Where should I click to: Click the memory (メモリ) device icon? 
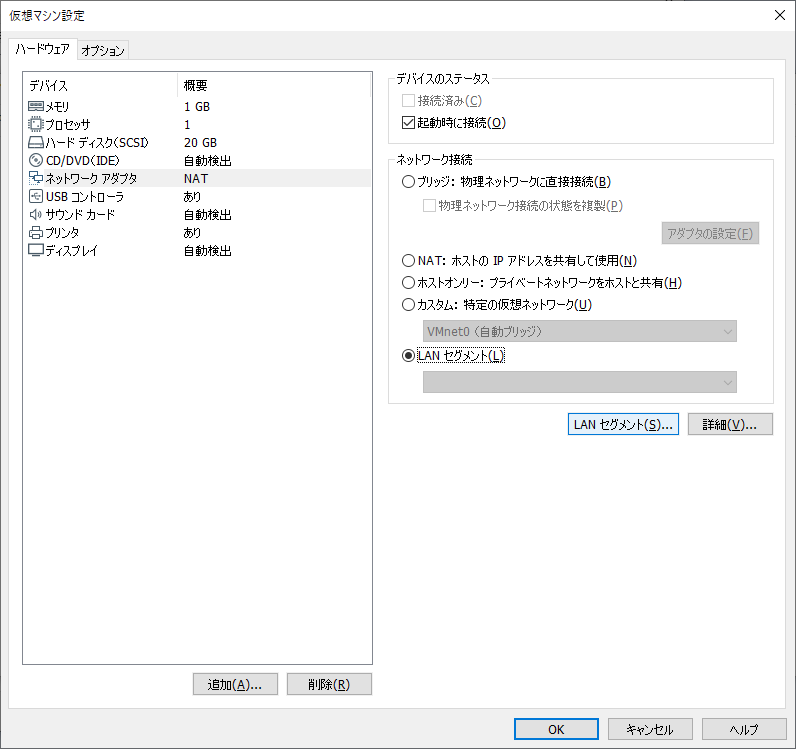(36, 106)
